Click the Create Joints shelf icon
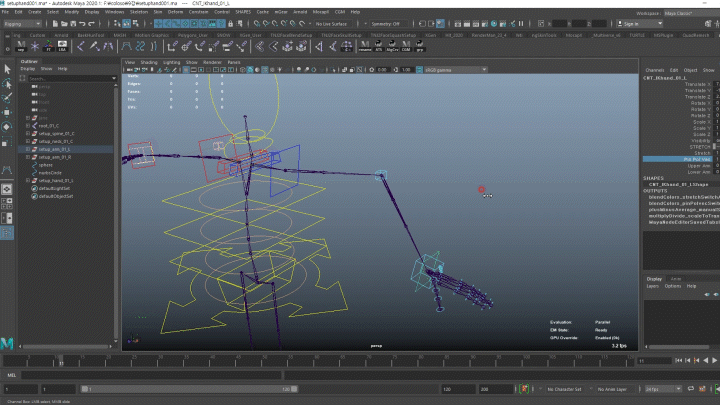This screenshot has height=405, width=720. pyautogui.click(x=80, y=46)
